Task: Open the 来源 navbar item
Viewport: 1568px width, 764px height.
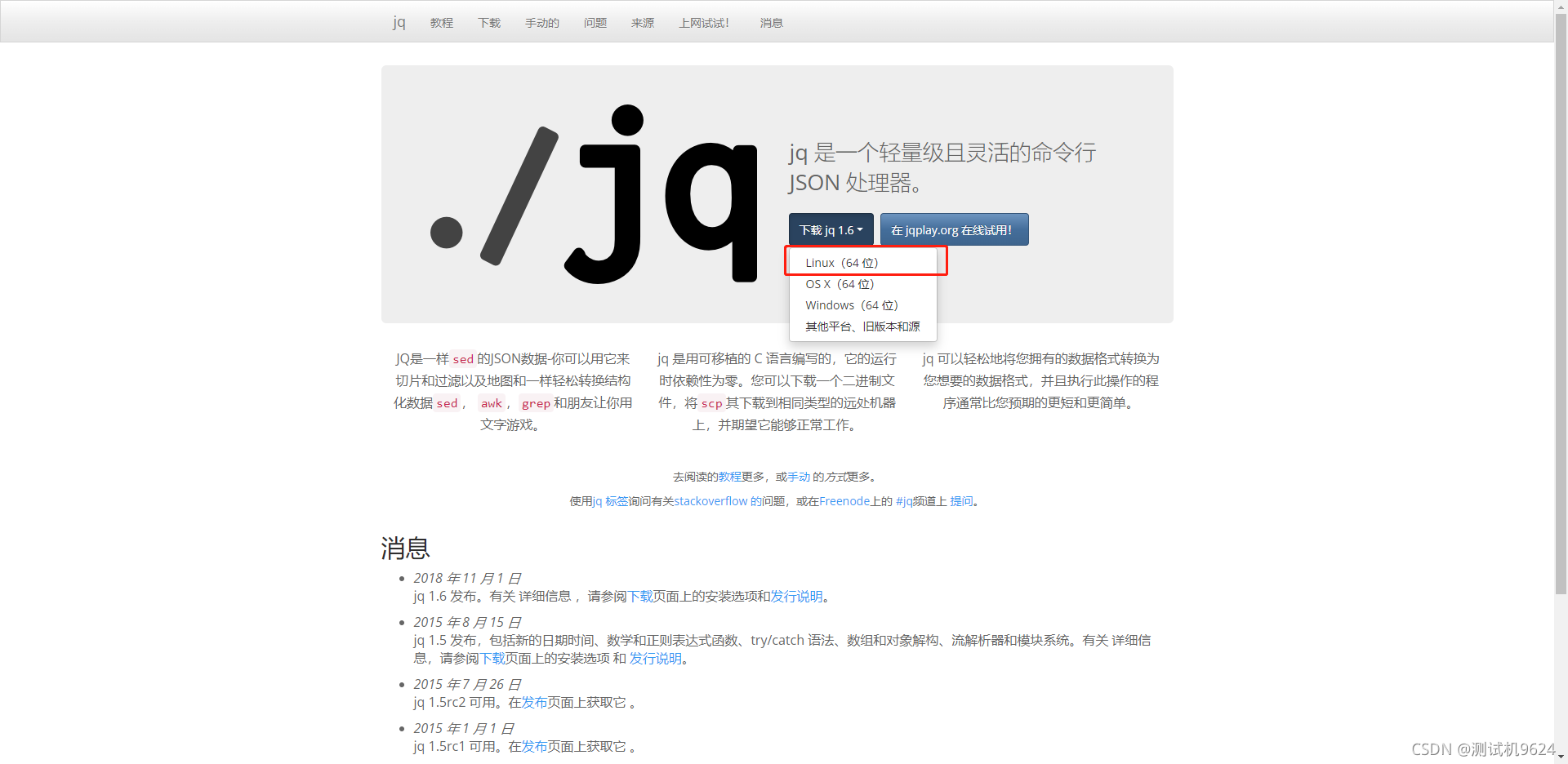Action: pos(643,23)
